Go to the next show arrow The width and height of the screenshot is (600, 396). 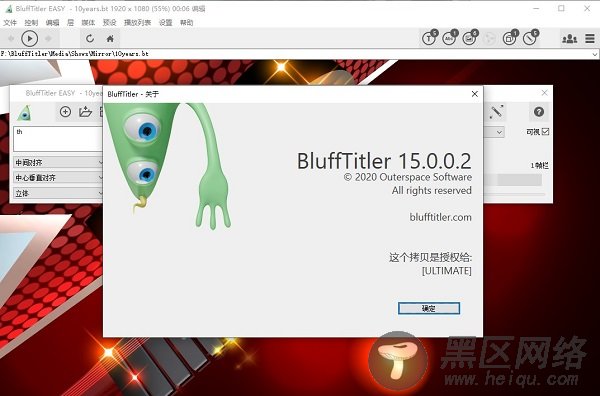(49, 39)
